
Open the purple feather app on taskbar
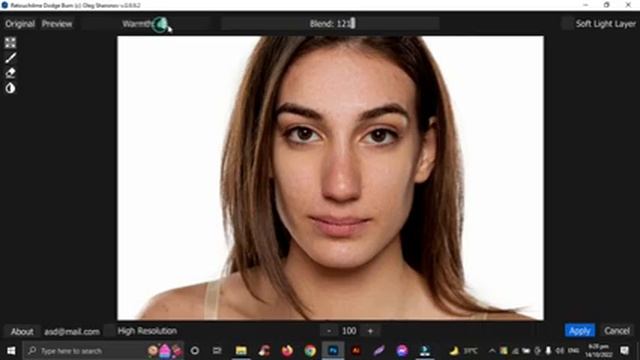click(379, 351)
